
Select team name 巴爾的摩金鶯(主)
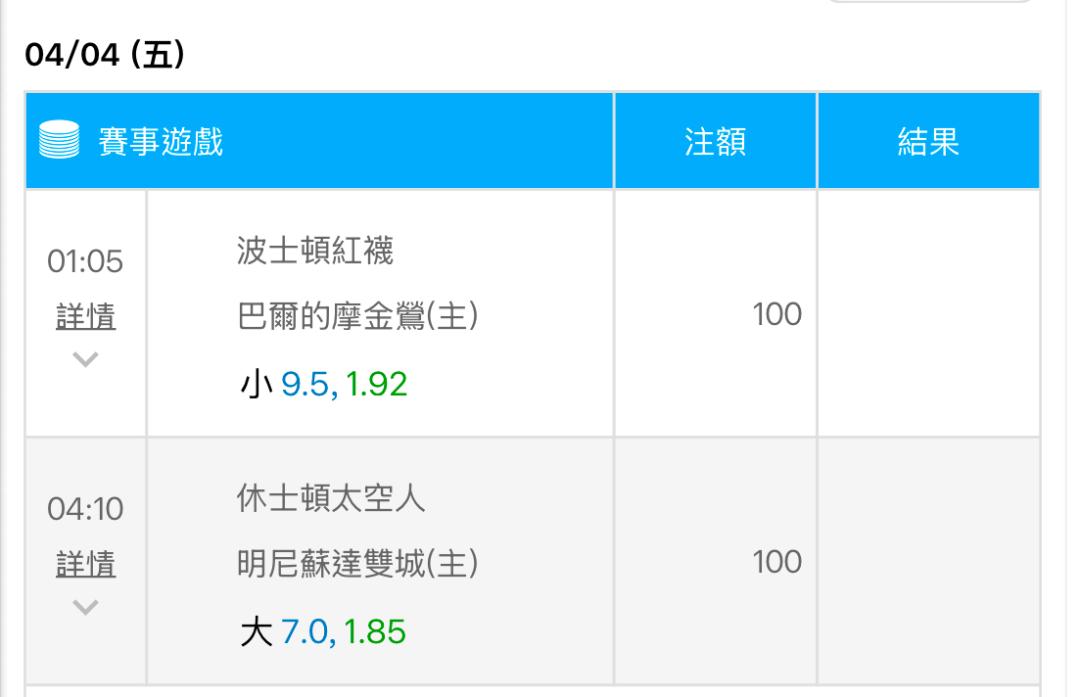point(357,316)
